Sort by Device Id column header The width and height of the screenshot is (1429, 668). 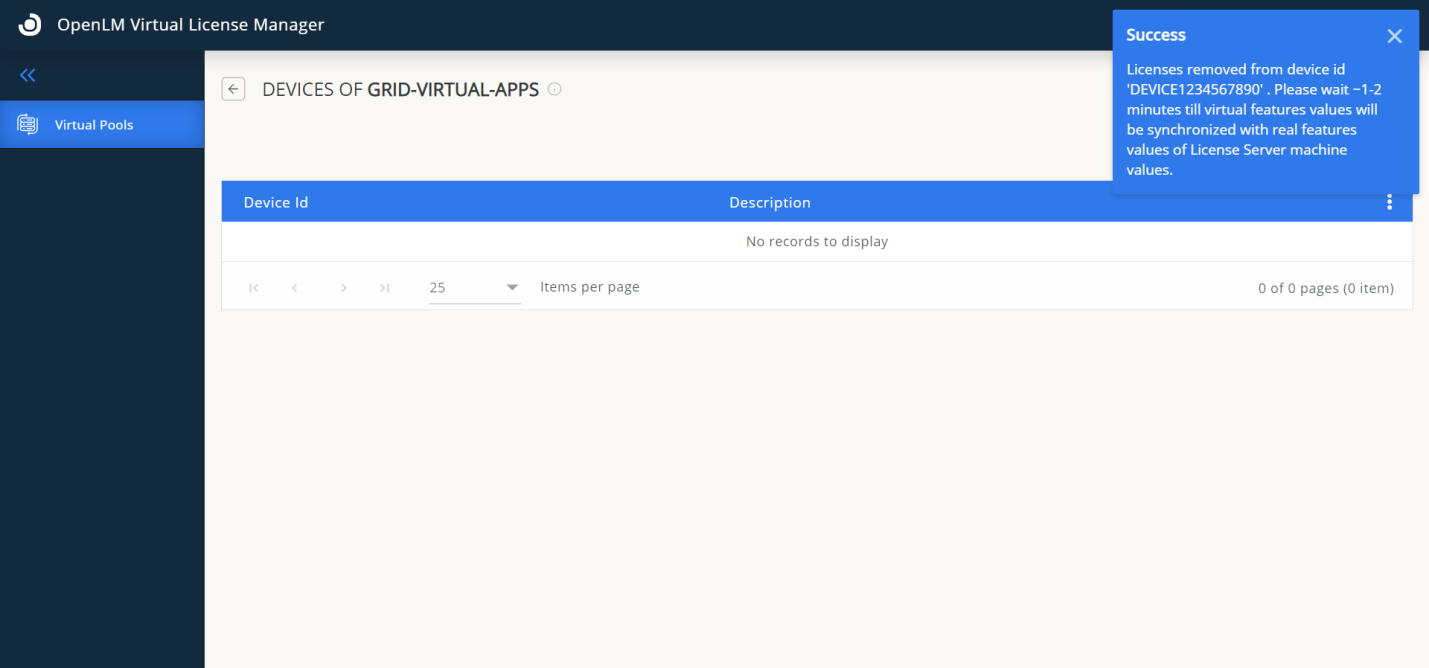pyautogui.click(x=276, y=202)
